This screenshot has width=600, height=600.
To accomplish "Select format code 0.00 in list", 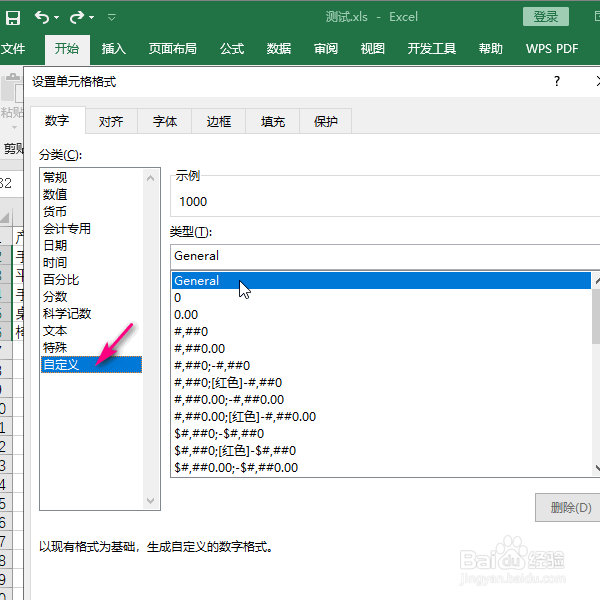I will tap(381, 315).
